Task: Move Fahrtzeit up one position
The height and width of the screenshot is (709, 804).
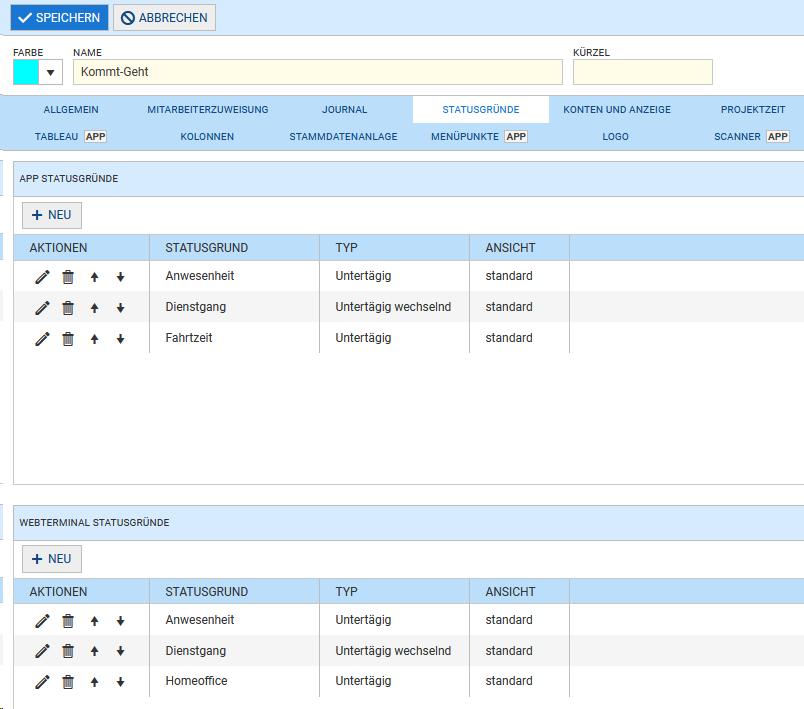Action: point(94,339)
